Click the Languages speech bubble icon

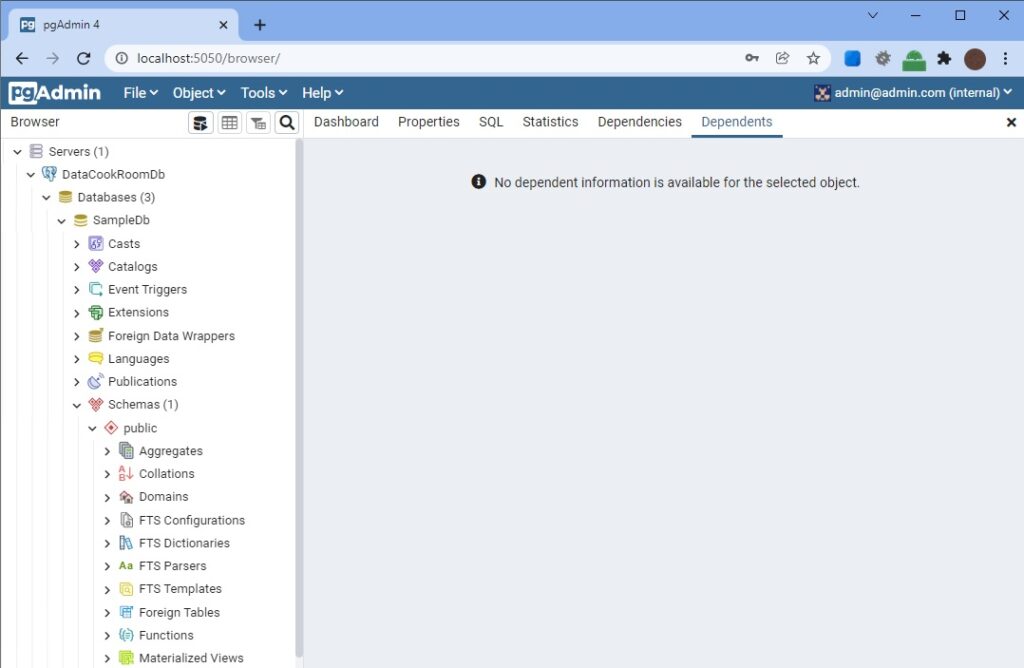click(96, 358)
